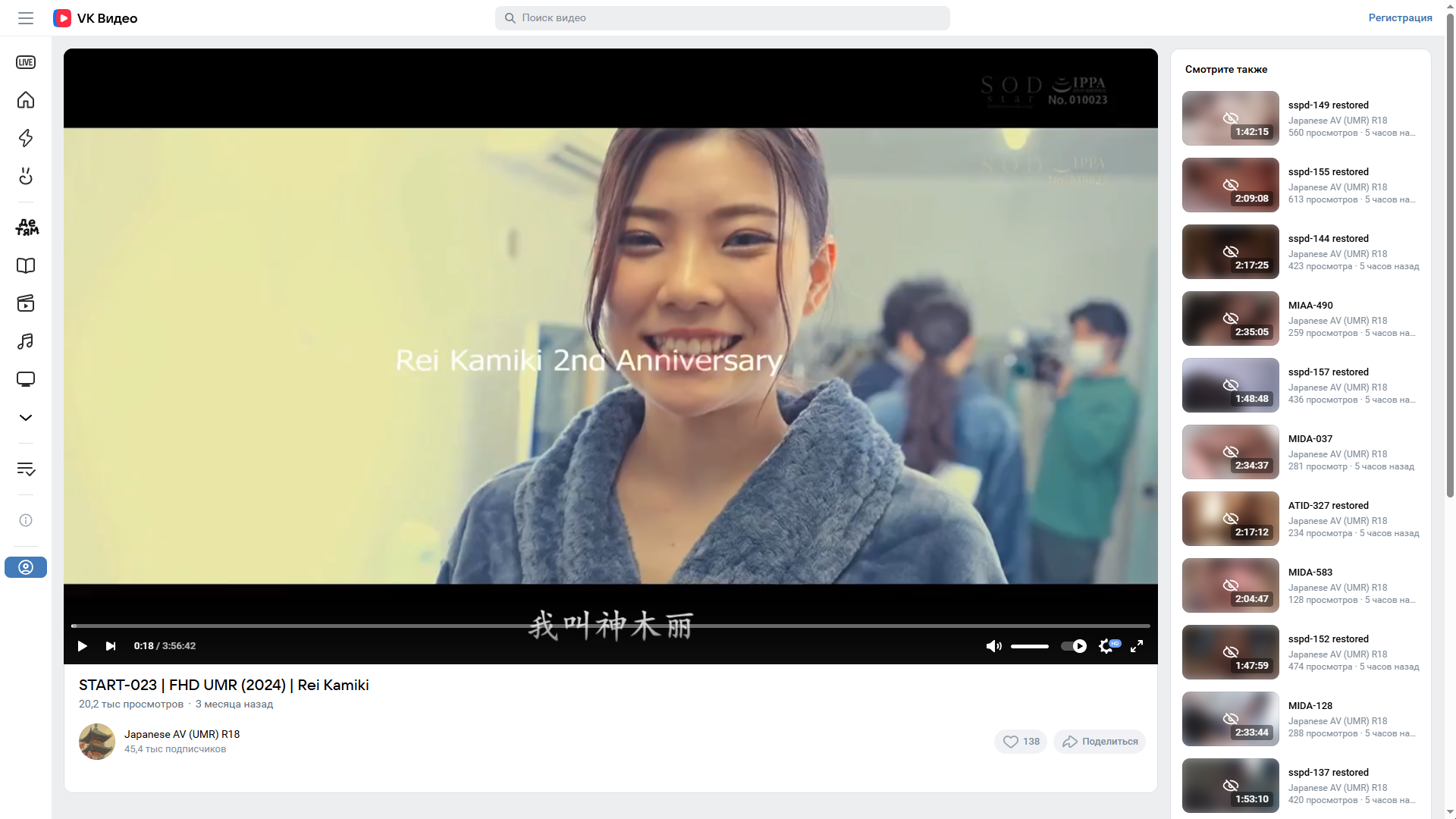Open the hamburger menu icon
This screenshot has width=1456, height=819.
[x=26, y=18]
